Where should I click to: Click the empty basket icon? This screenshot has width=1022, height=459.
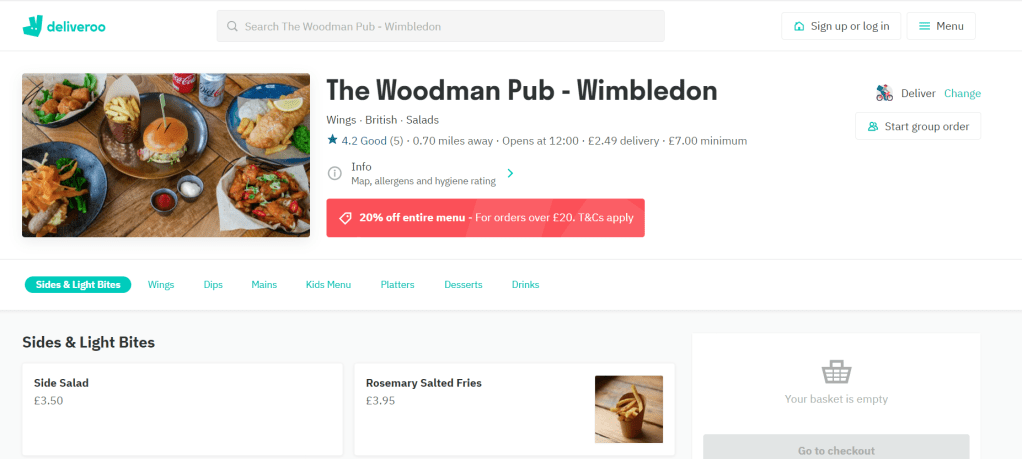click(836, 373)
